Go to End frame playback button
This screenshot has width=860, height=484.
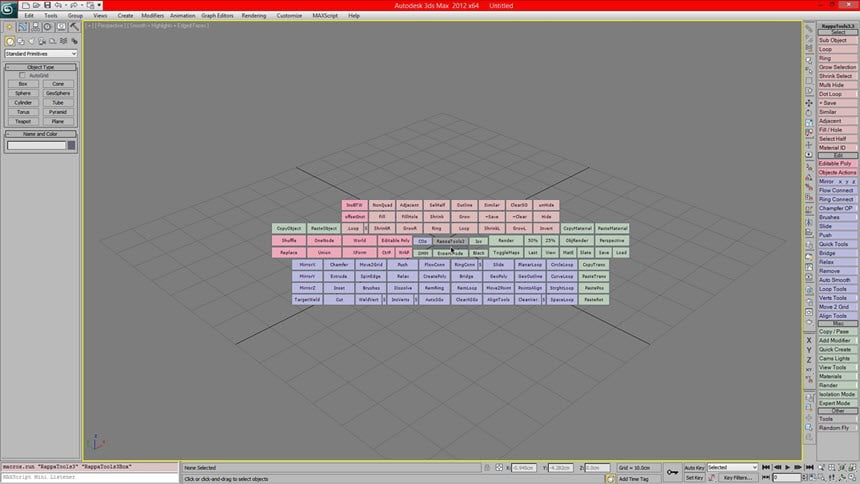pos(809,468)
